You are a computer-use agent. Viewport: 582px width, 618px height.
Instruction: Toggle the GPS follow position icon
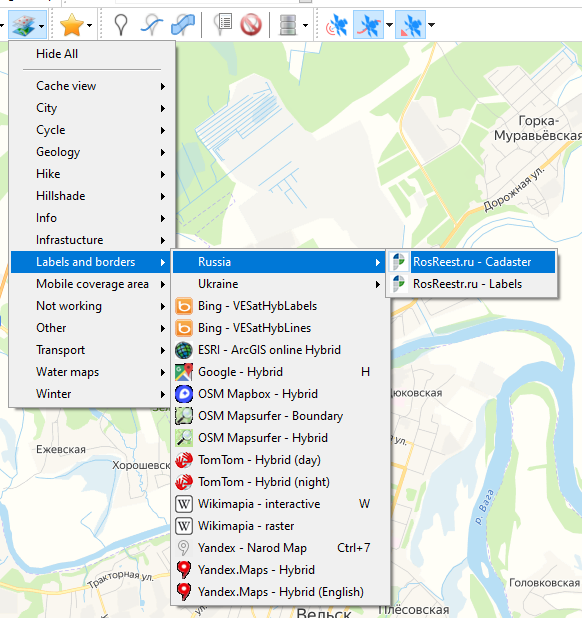(x=411, y=25)
